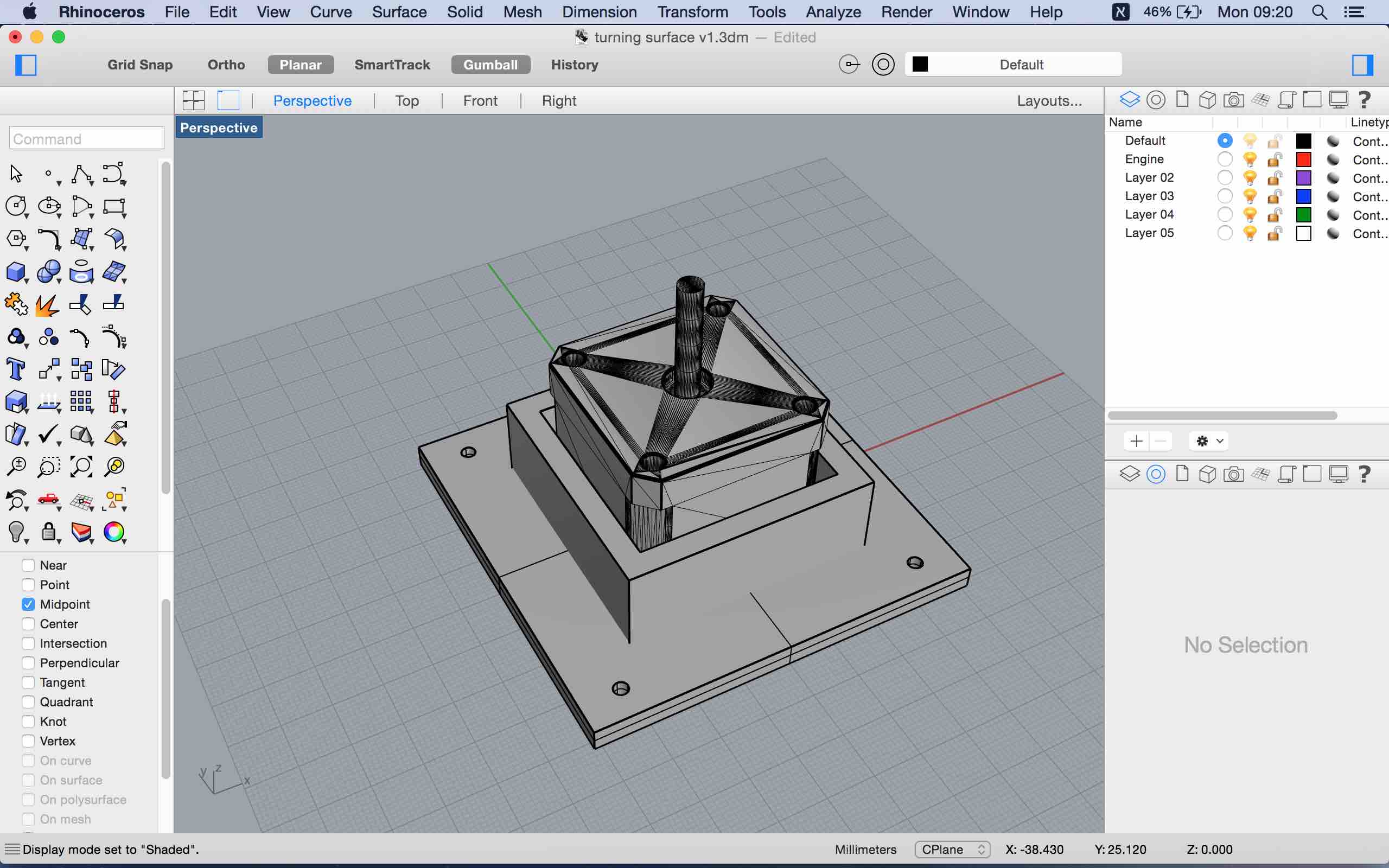Open the Curve menu
This screenshot has width=1389, height=868.
click(x=330, y=12)
